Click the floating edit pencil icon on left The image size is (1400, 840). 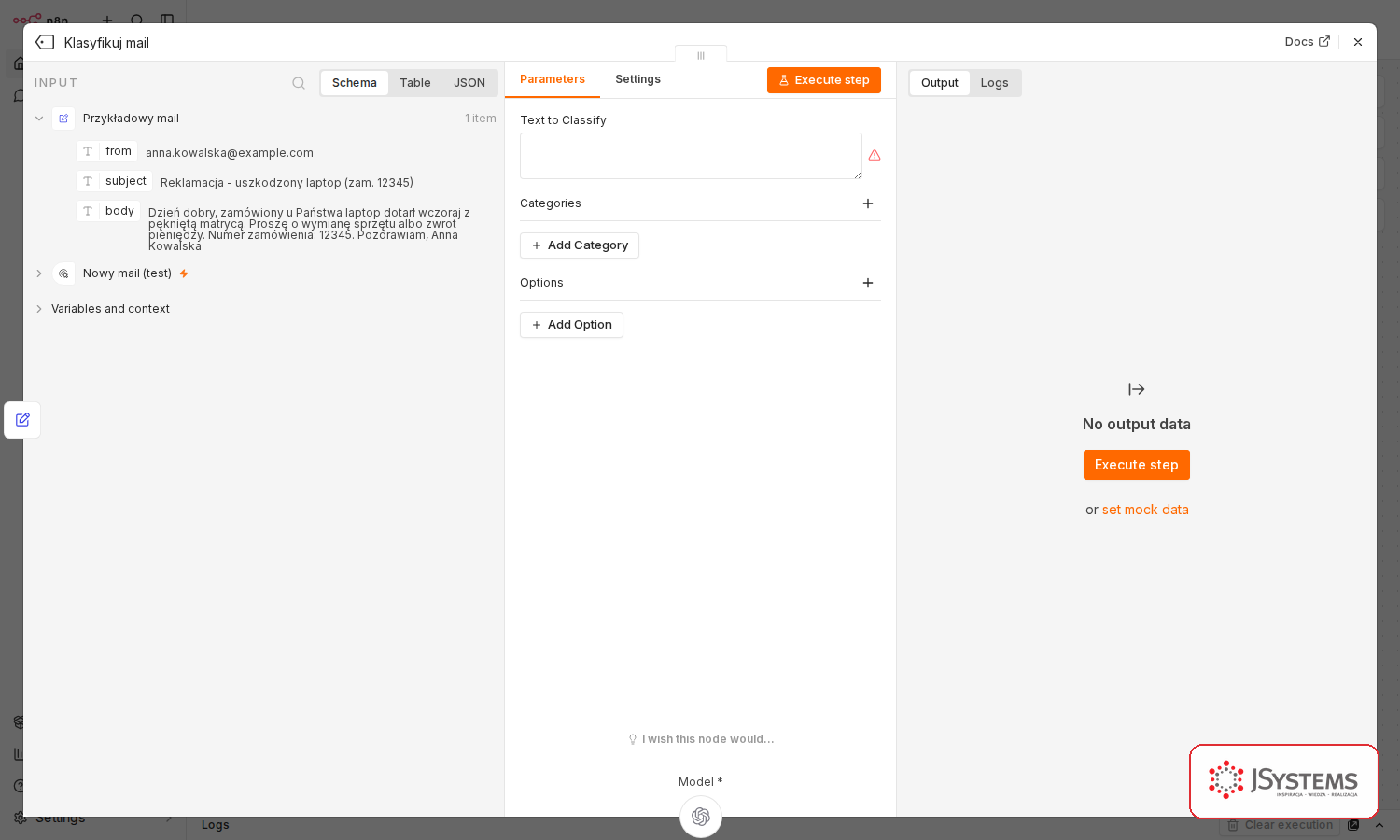pyautogui.click(x=22, y=420)
